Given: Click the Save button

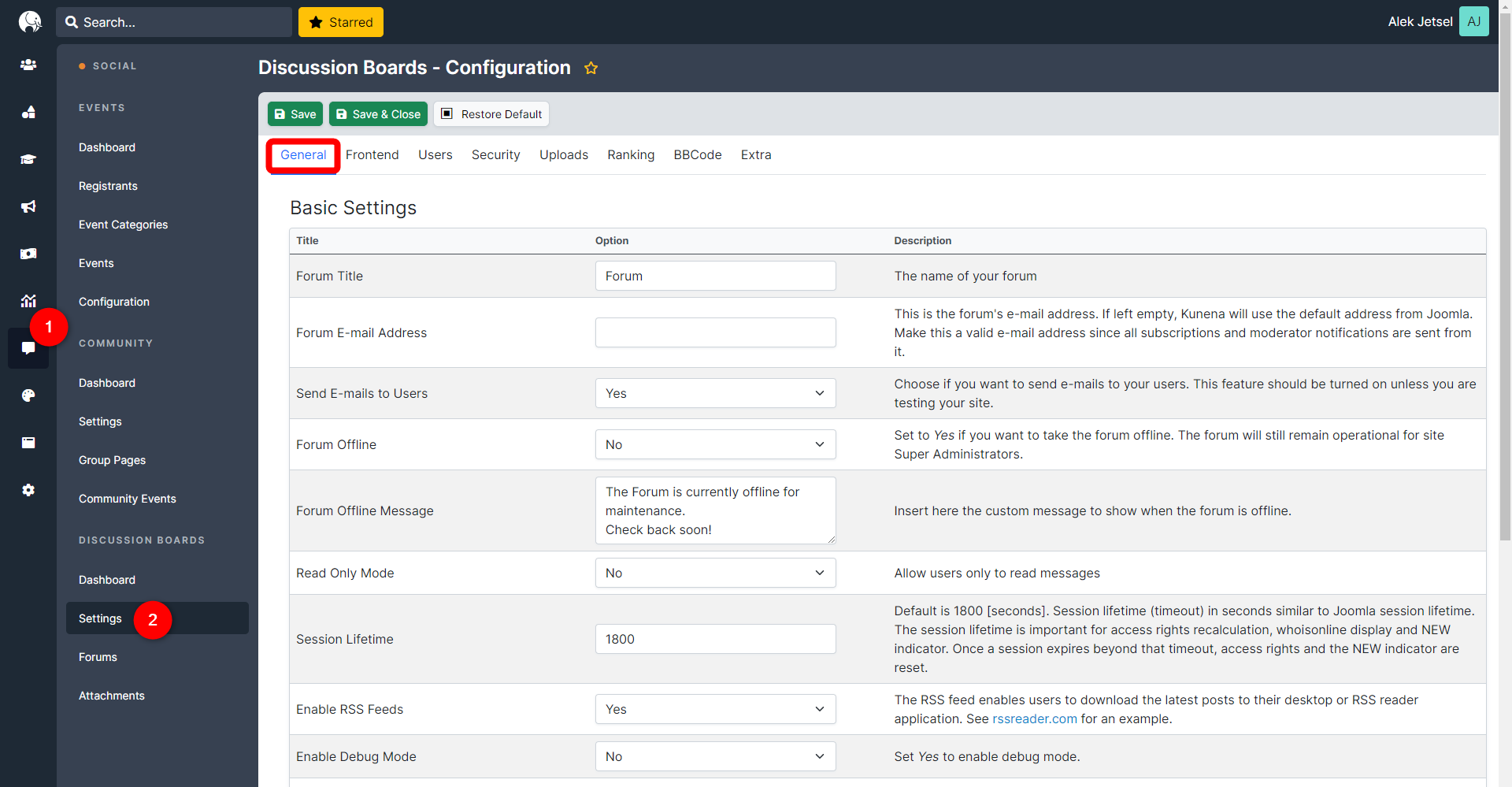Looking at the screenshot, I should pos(295,114).
